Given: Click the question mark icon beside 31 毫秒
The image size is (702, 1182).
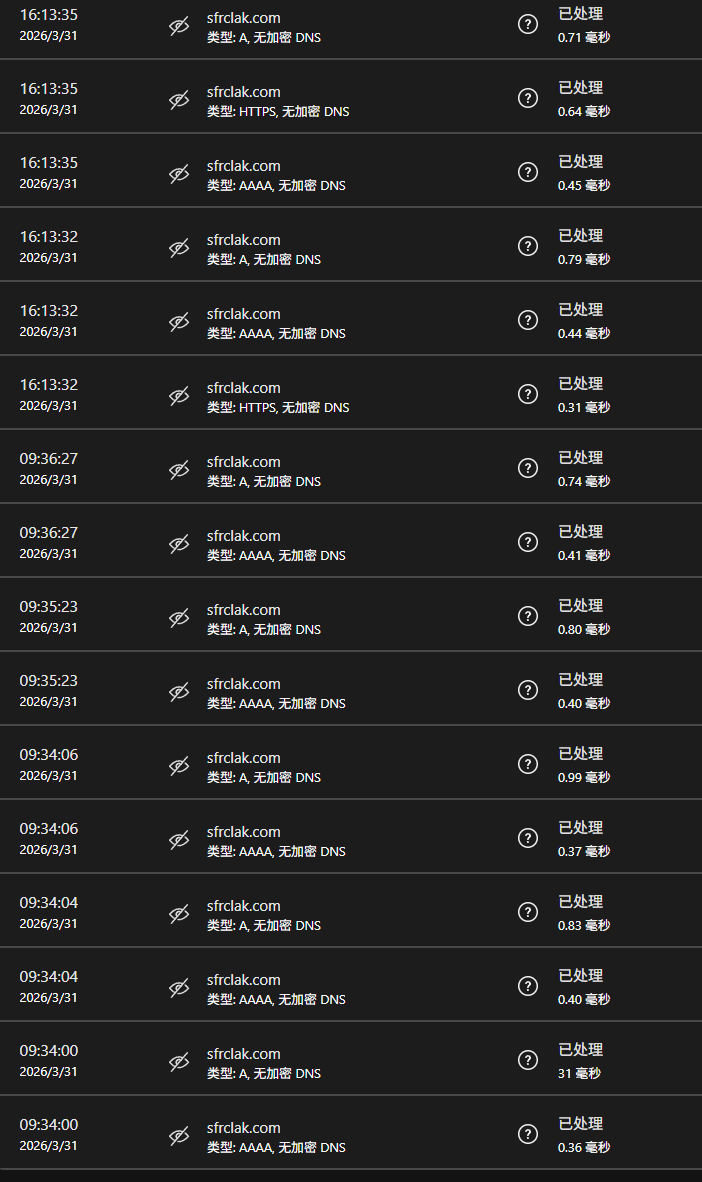Looking at the screenshot, I should click(x=528, y=1060).
